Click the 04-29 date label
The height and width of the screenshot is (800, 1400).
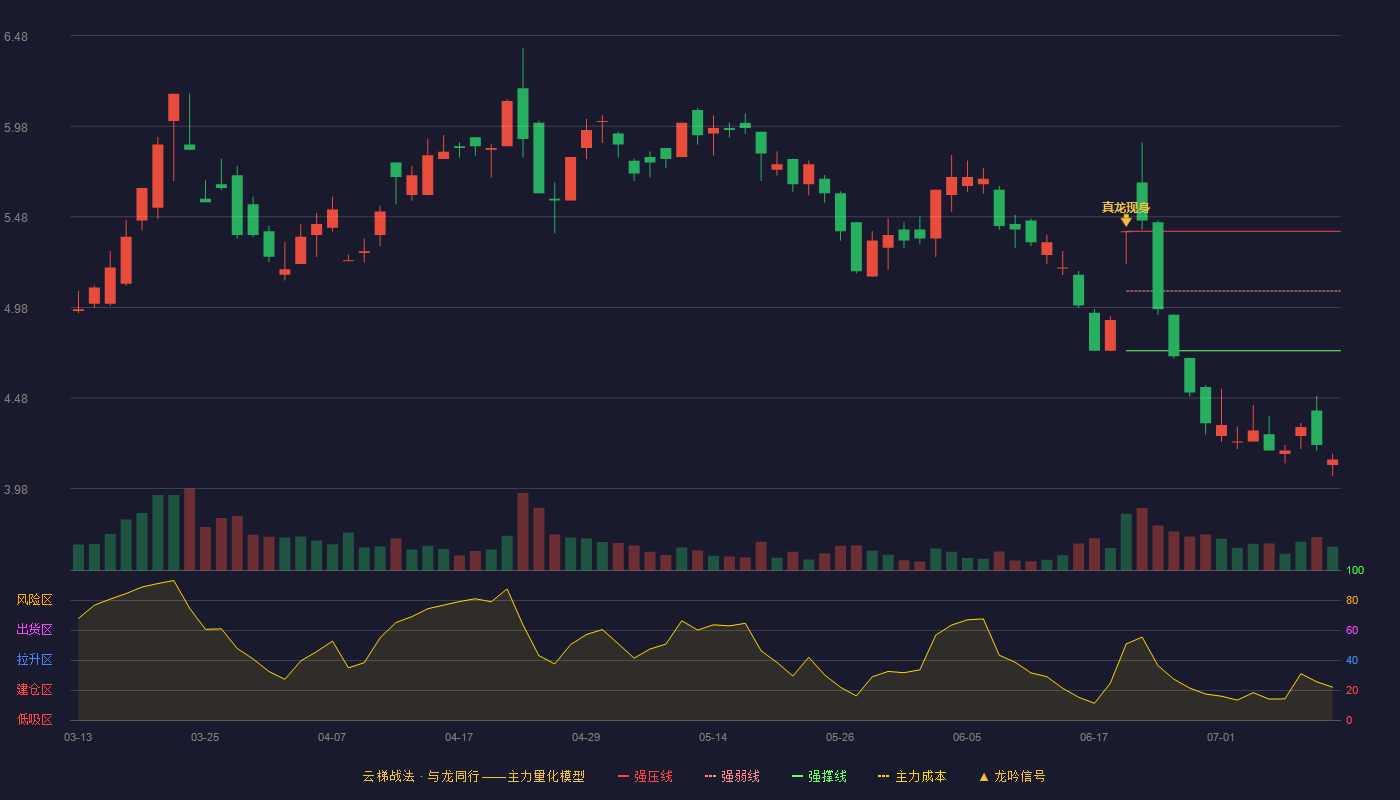[x=586, y=737]
